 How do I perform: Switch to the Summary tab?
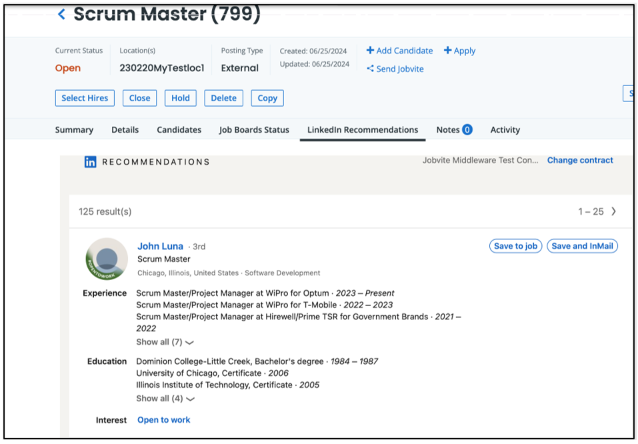(74, 130)
